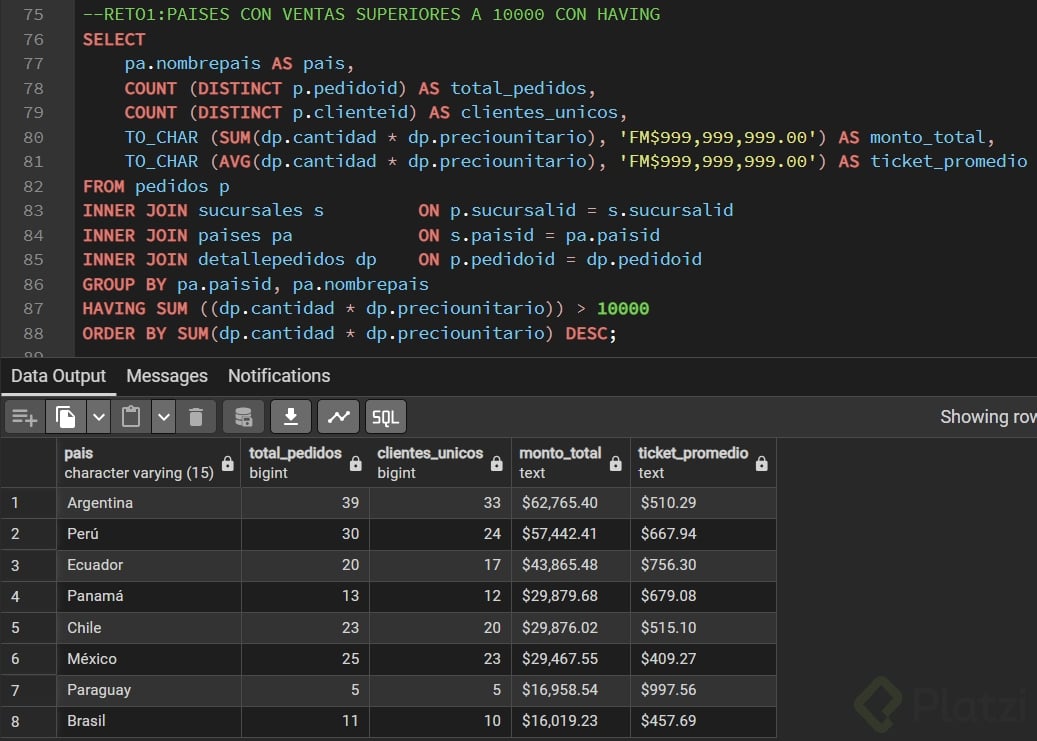Click lock icon in pais column header
The image size is (1037, 741).
(228, 464)
